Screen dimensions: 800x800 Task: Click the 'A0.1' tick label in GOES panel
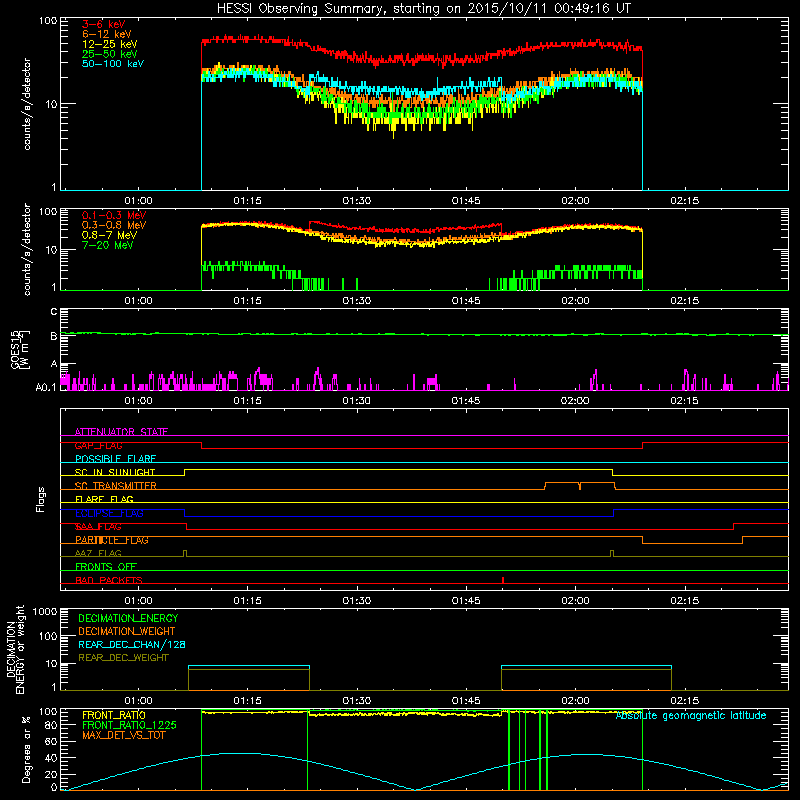click(x=46, y=388)
